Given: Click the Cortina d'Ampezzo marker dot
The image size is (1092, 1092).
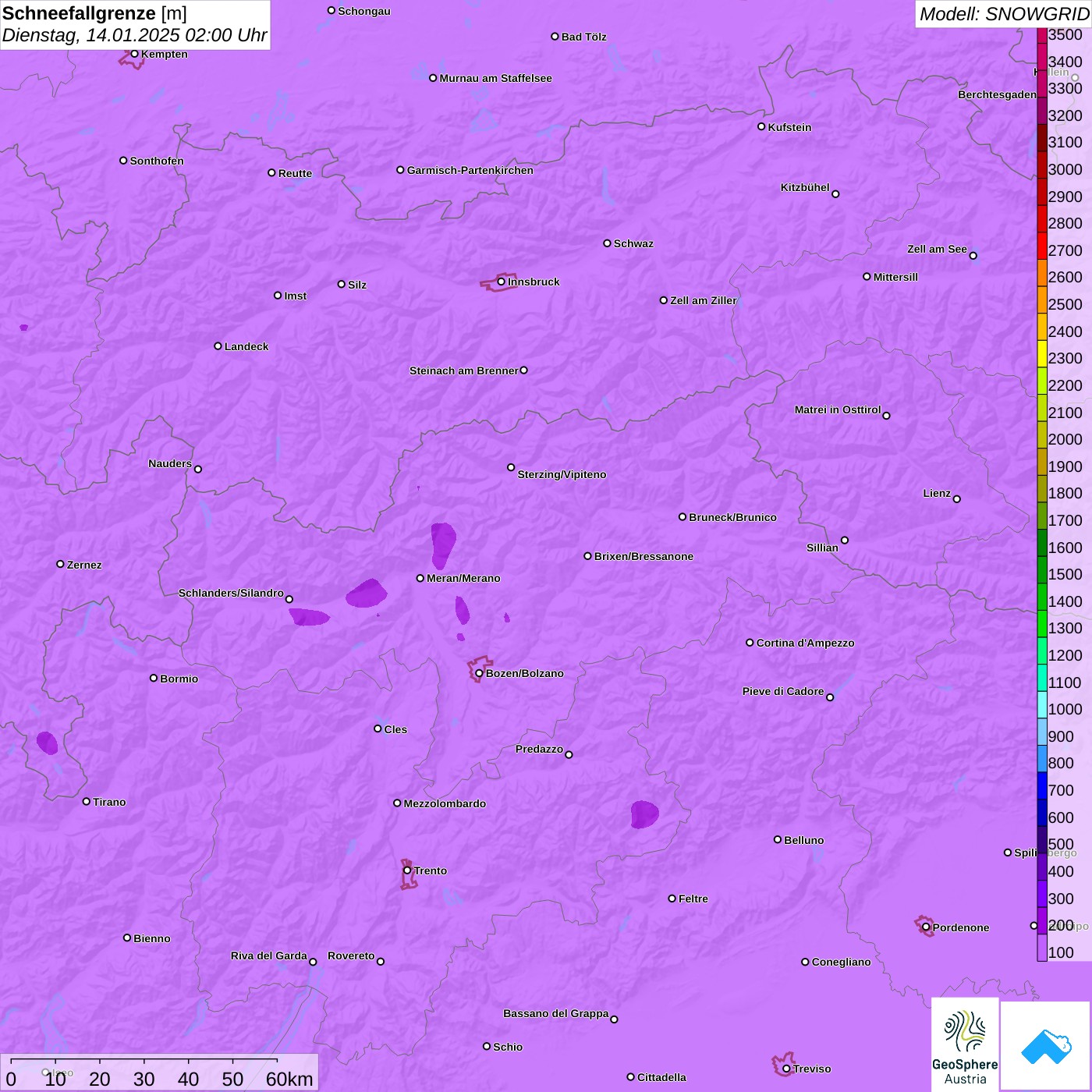Looking at the screenshot, I should [x=750, y=643].
